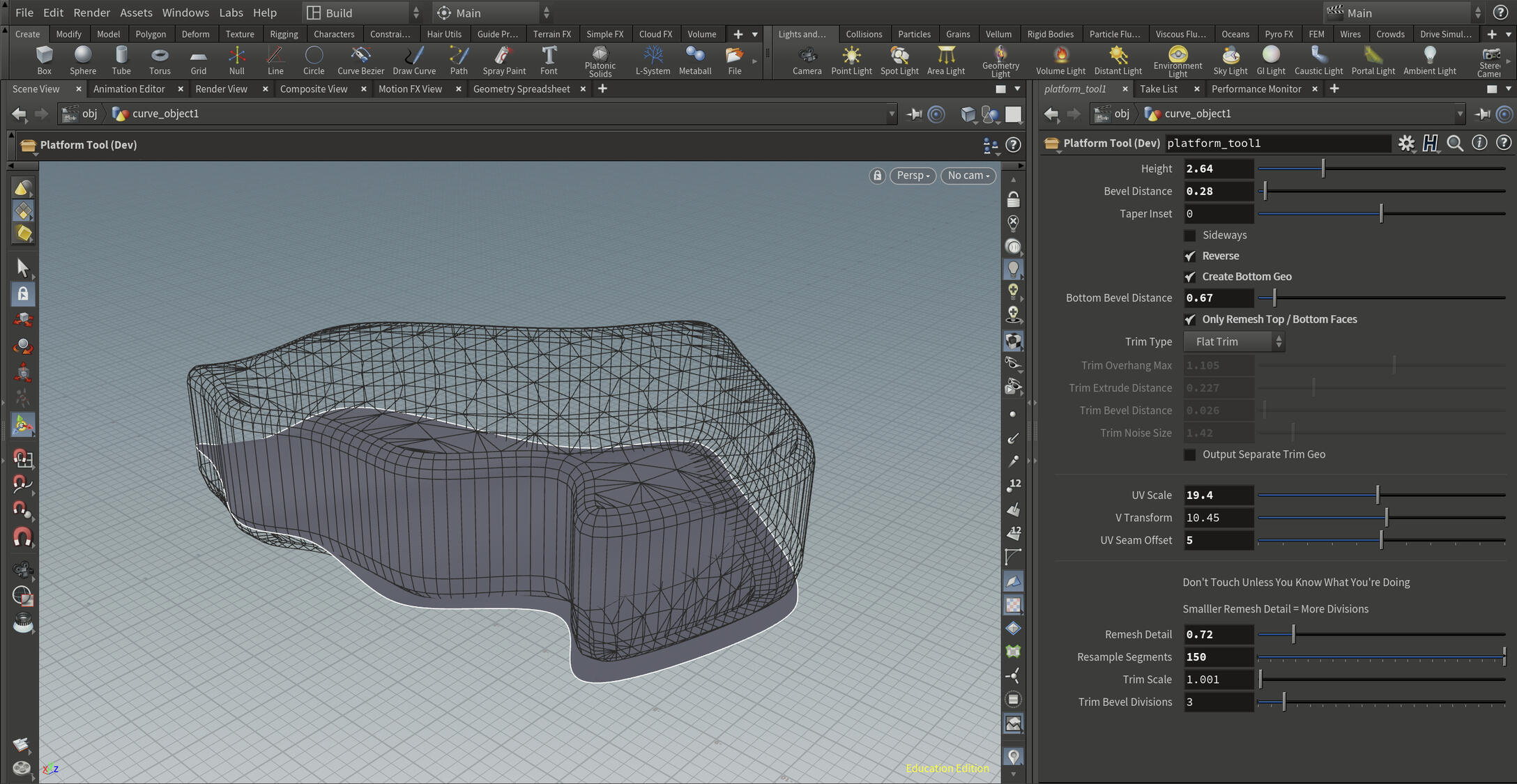Switch to the Geometry Spreadsheet tab
The width and height of the screenshot is (1517, 784).
(x=521, y=89)
